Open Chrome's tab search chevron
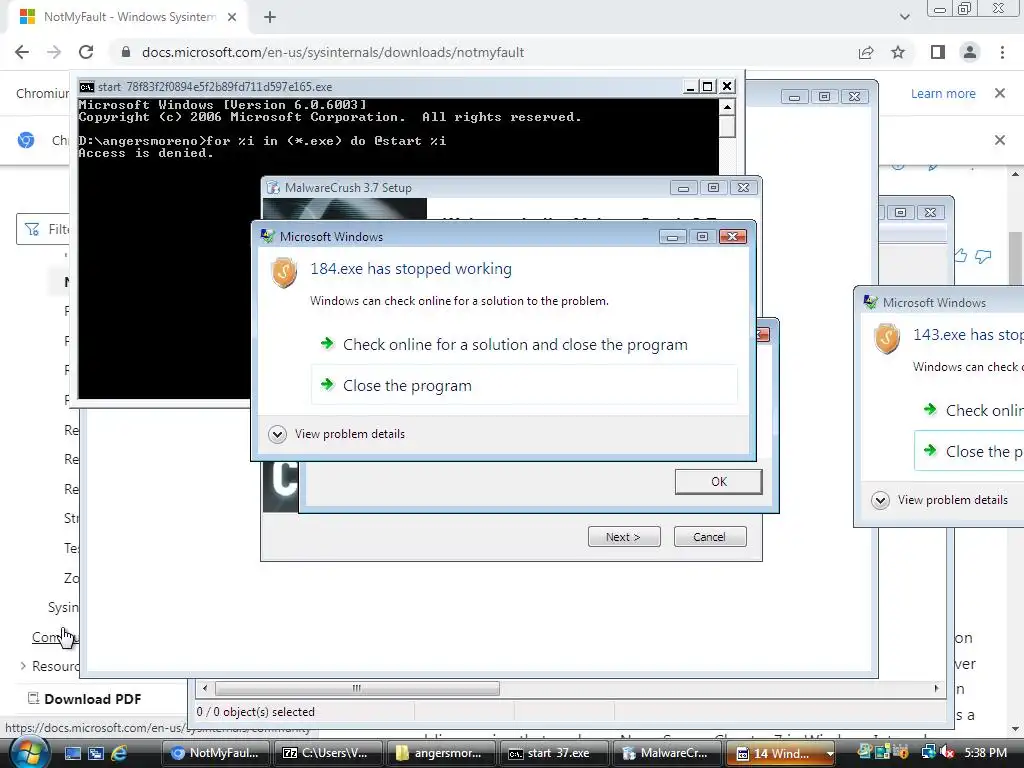Image resolution: width=1024 pixels, height=768 pixels. click(904, 17)
